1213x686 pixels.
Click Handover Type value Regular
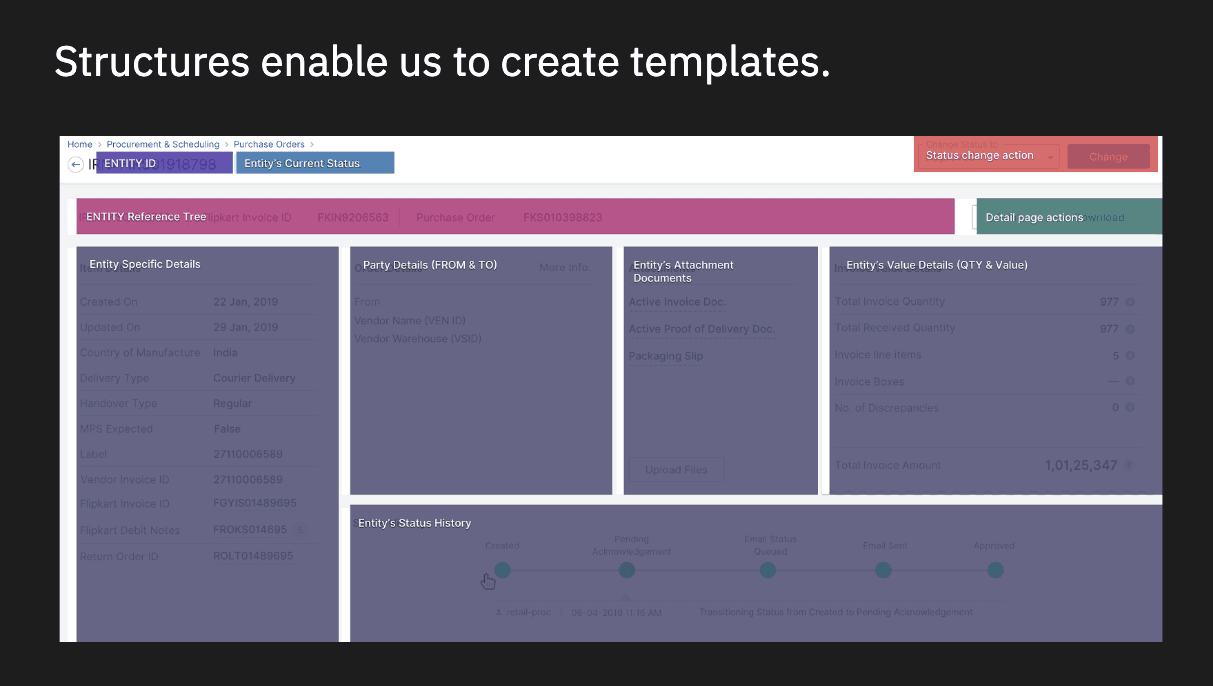(233, 404)
